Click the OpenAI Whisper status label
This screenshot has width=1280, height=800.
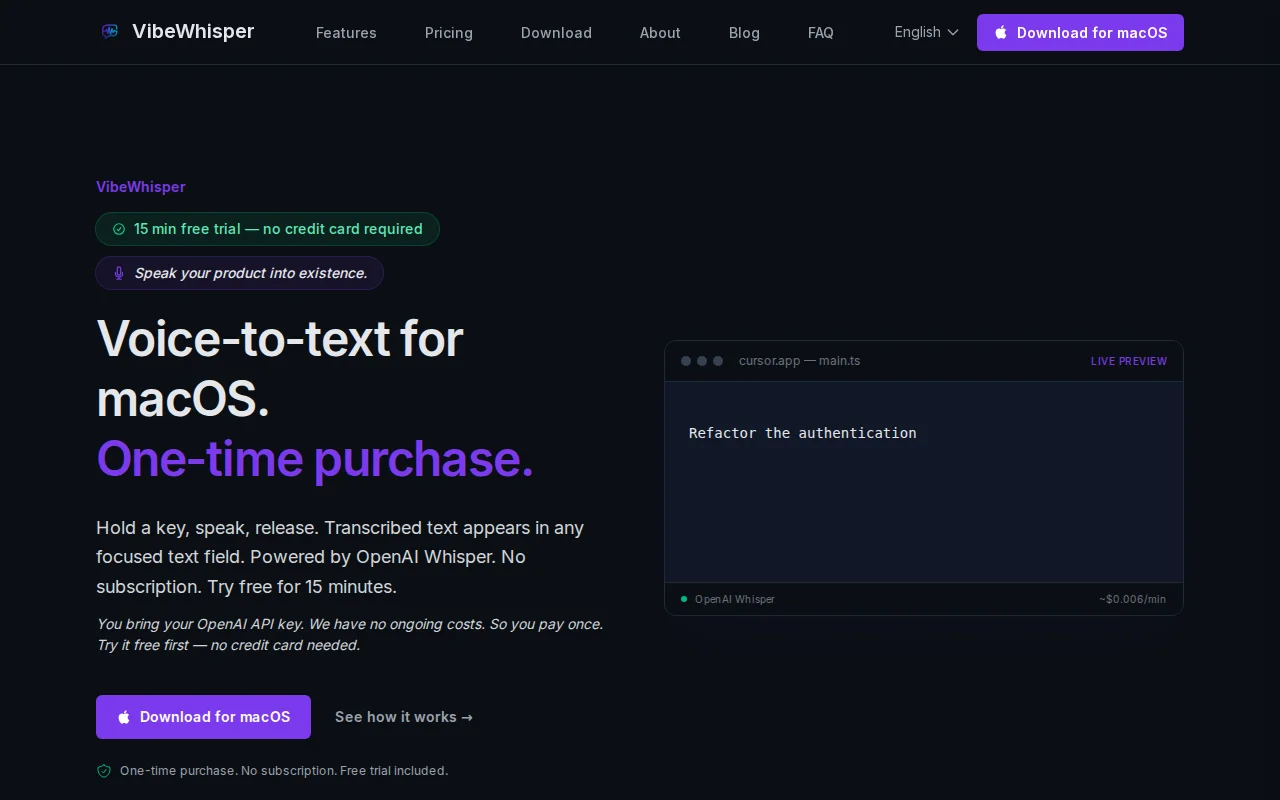tap(735, 599)
